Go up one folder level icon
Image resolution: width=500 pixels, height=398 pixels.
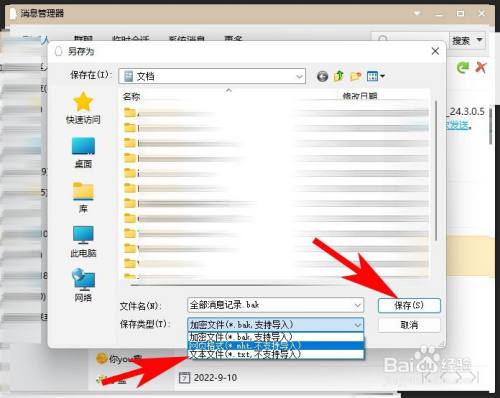point(339,76)
